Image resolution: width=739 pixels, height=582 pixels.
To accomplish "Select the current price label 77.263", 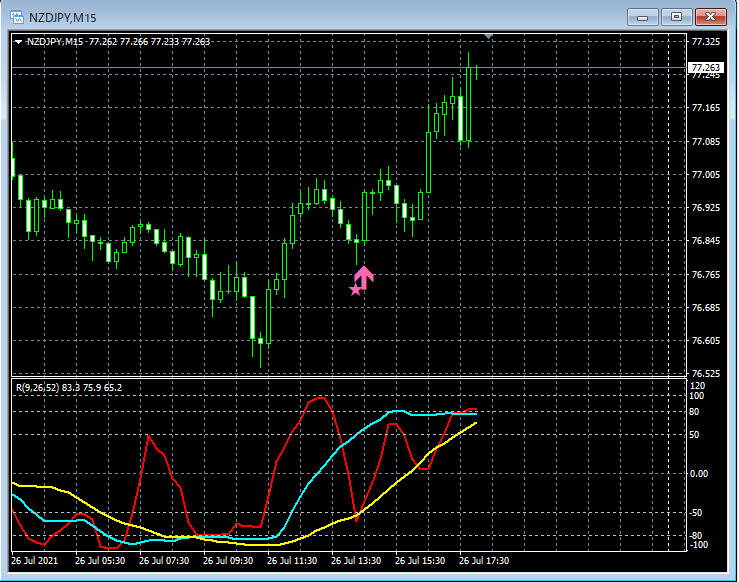I will click(706, 67).
